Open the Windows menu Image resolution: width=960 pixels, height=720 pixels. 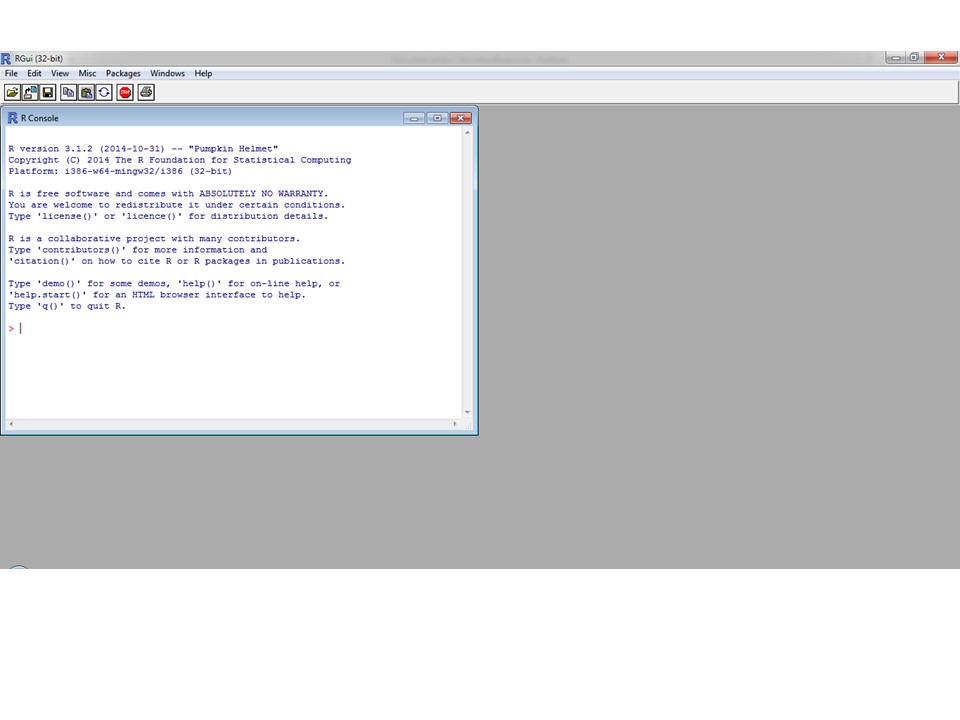(167, 73)
